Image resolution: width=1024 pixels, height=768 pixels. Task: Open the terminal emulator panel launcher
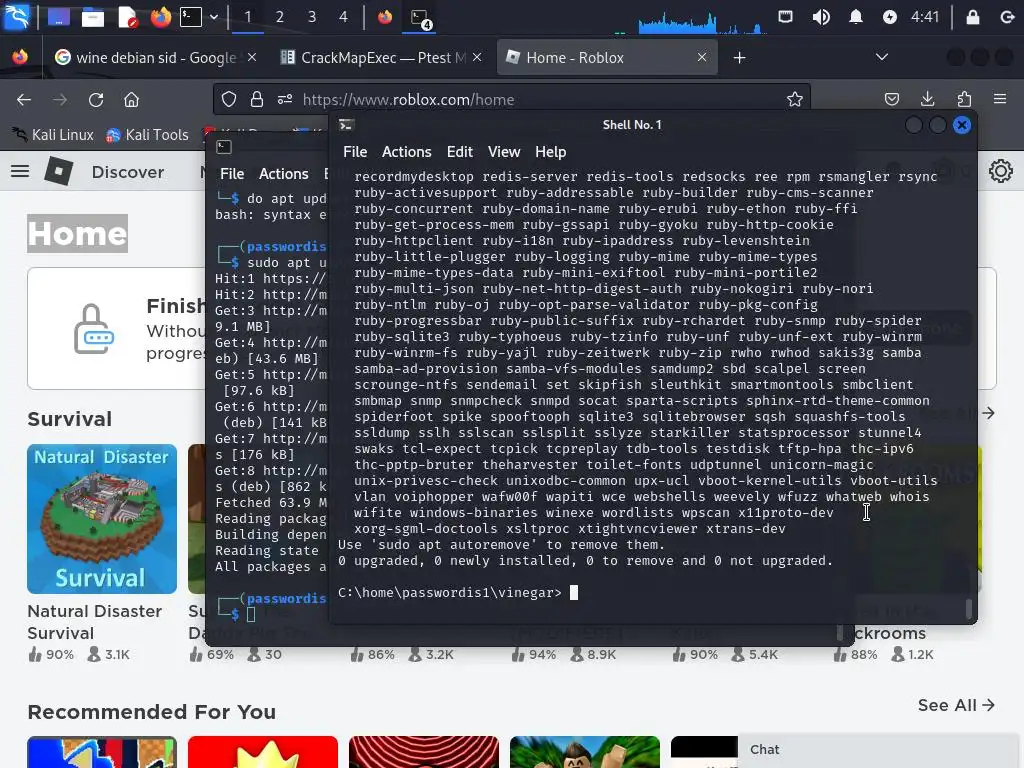(x=191, y=17)
